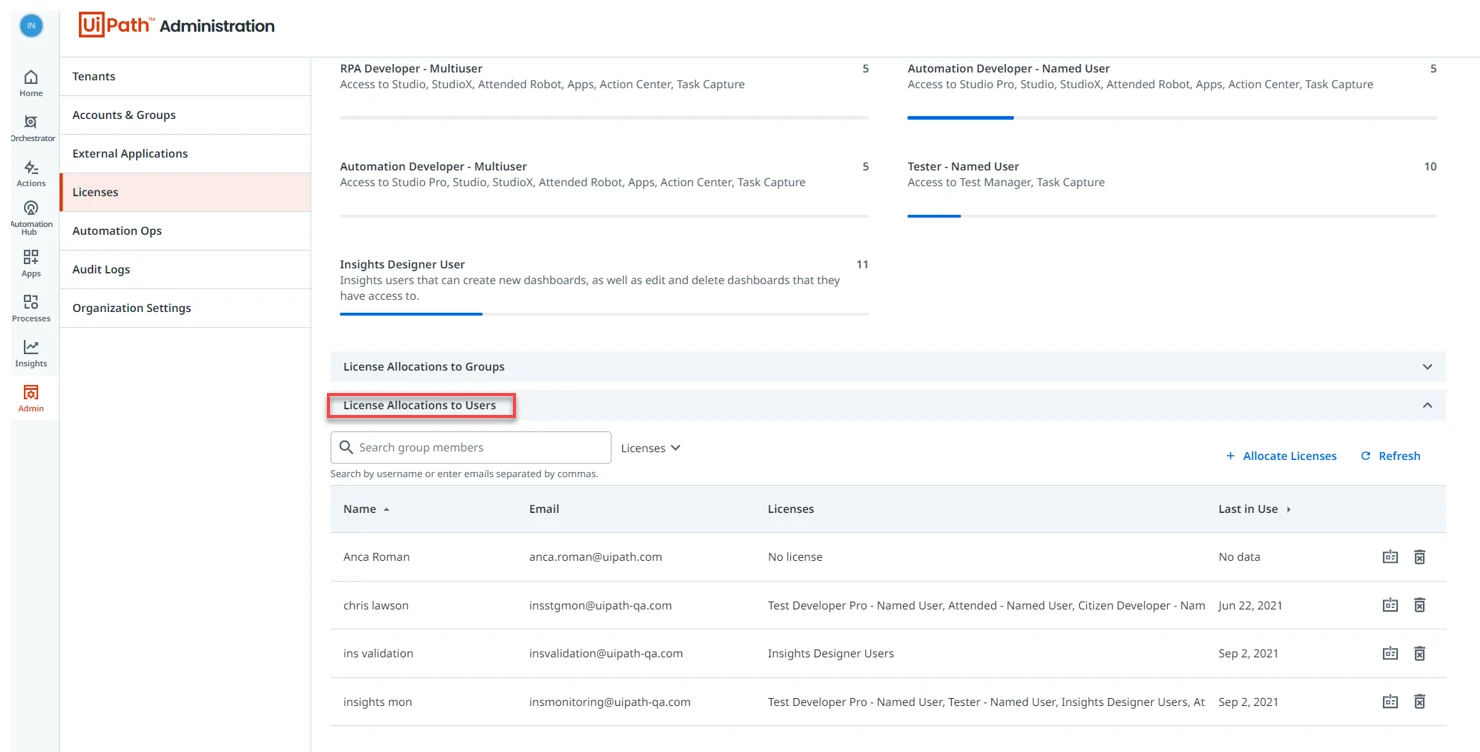Click email insstgmon@uipath-qa.com
This screenshot has height=752, width=1480.
pos(600,605)
